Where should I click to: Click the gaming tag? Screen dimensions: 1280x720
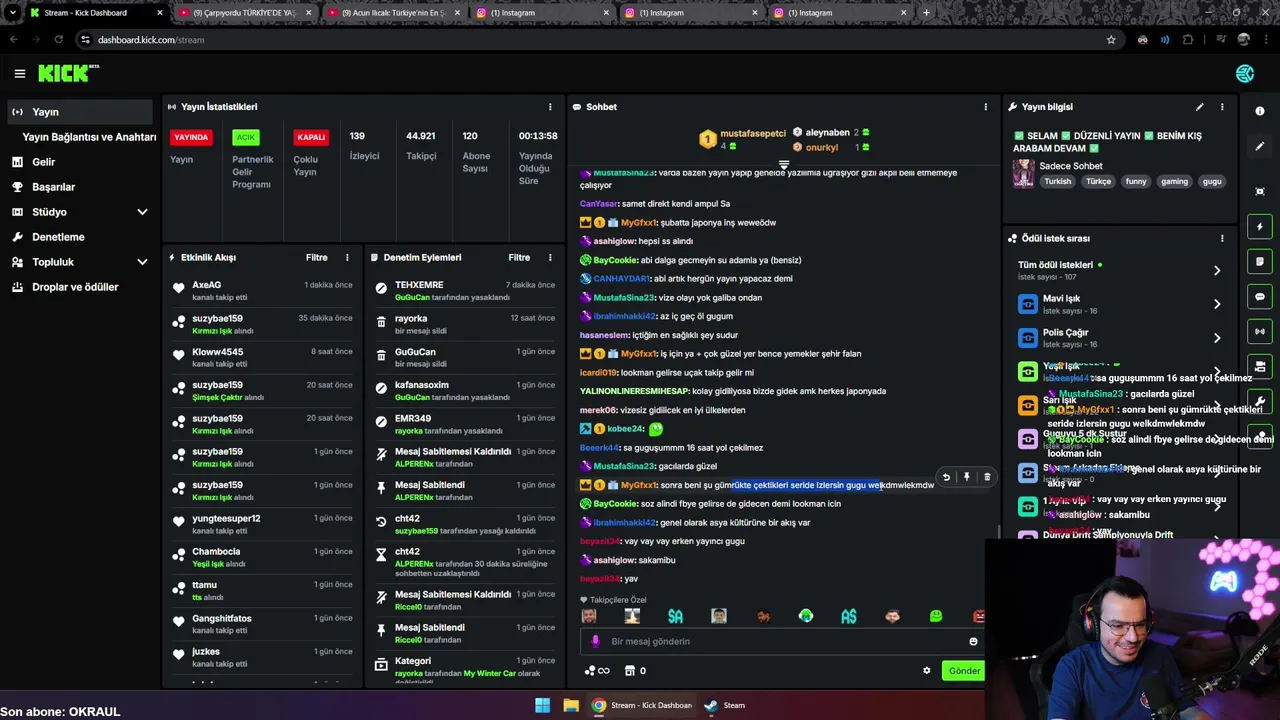tap(1174, 182)
